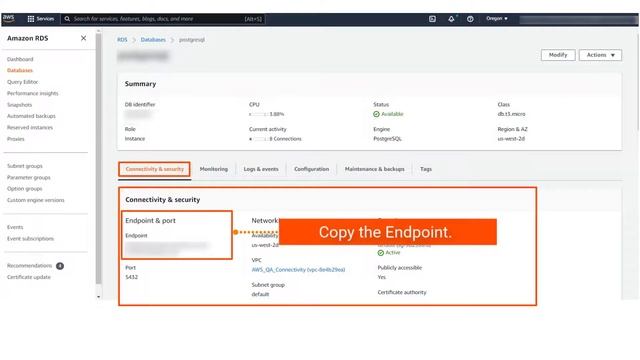Open Events in the sidebar
This screenshot has height=360, width=640.
(x=15, y=227)
